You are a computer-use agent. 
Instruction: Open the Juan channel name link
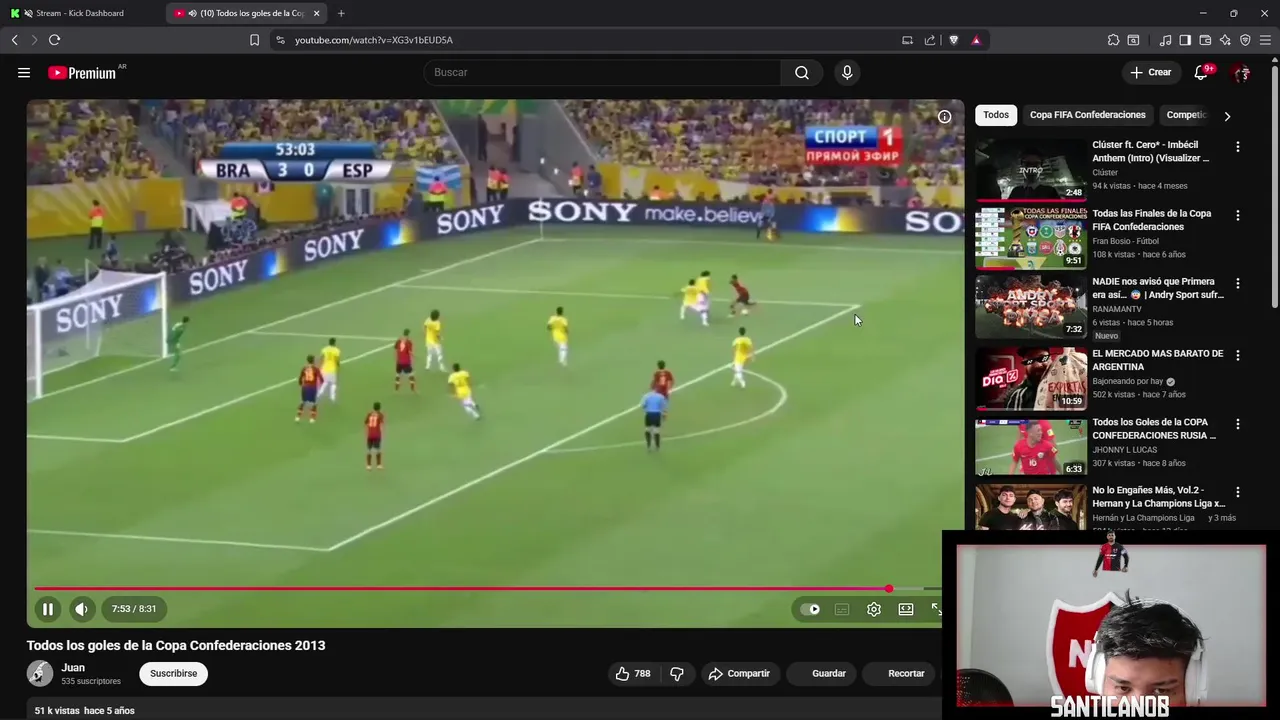tap(73, 668)
